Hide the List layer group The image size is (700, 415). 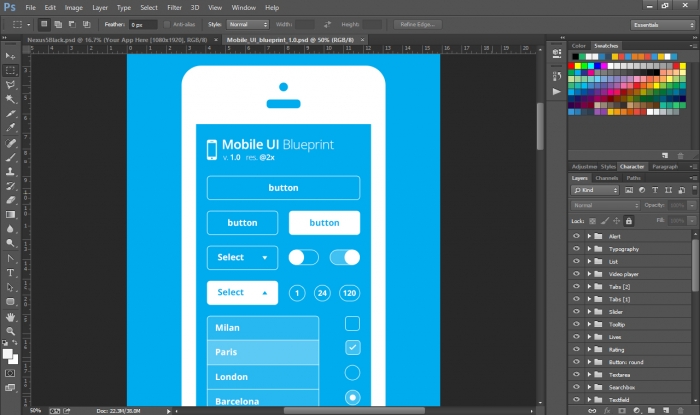[x=576, y=261]
